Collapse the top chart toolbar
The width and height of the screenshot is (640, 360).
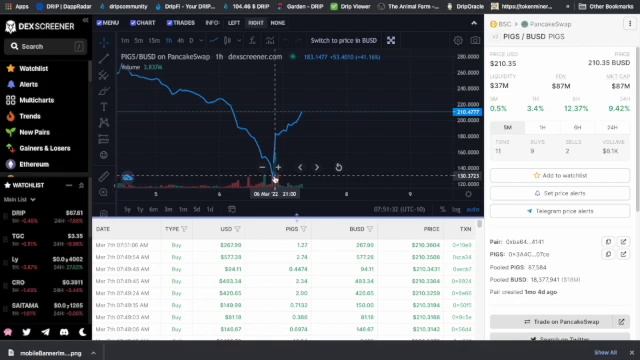click(474, 23)
